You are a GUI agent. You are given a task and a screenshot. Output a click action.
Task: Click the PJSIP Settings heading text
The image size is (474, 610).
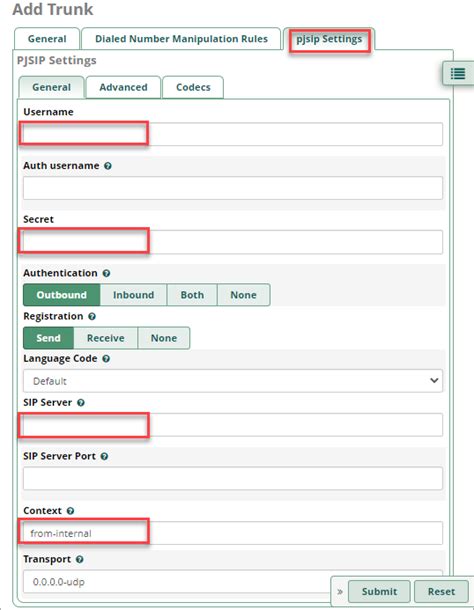tap(56, 61)
